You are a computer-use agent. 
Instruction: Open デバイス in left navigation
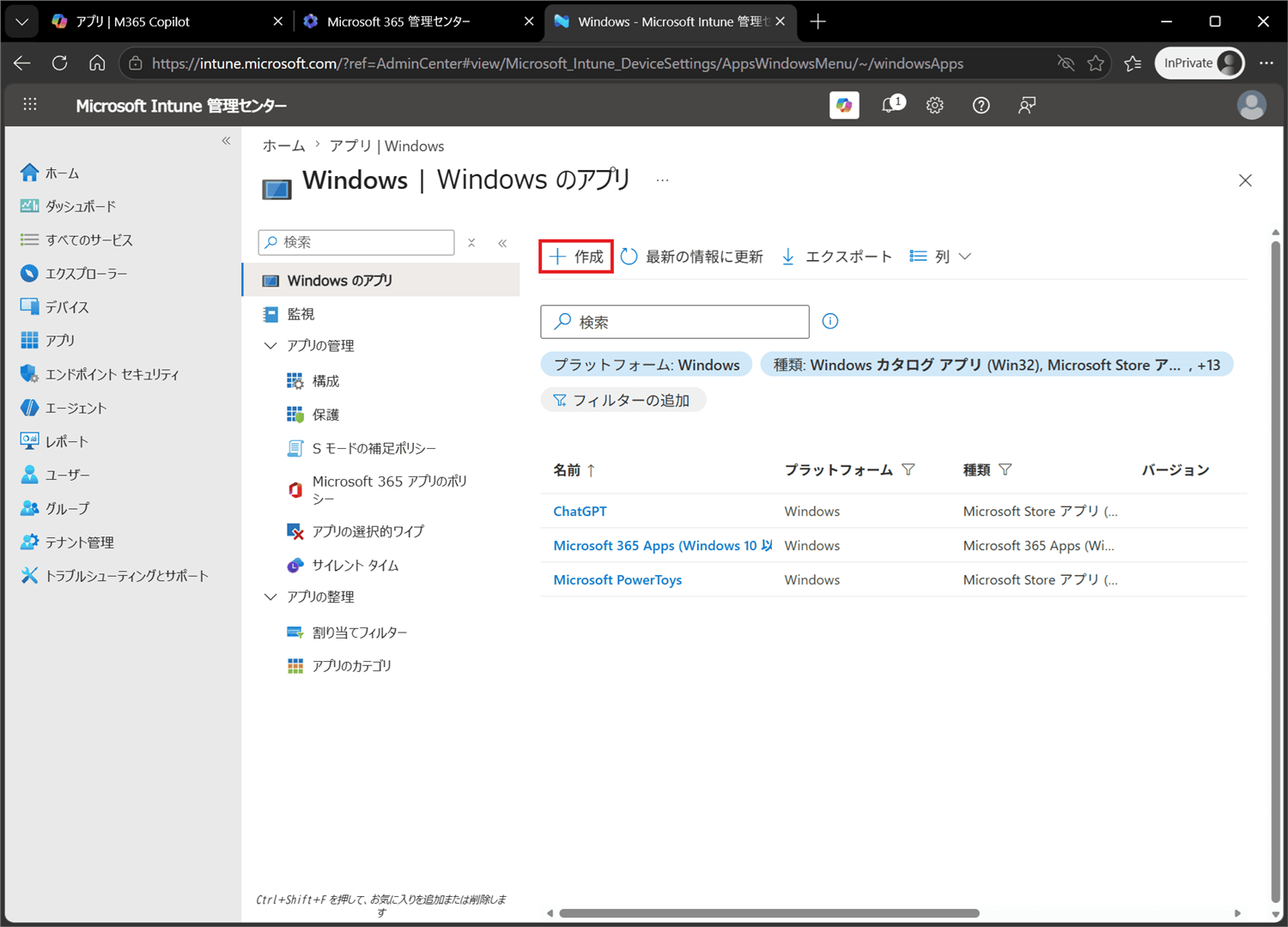click(x=55, y=306)
